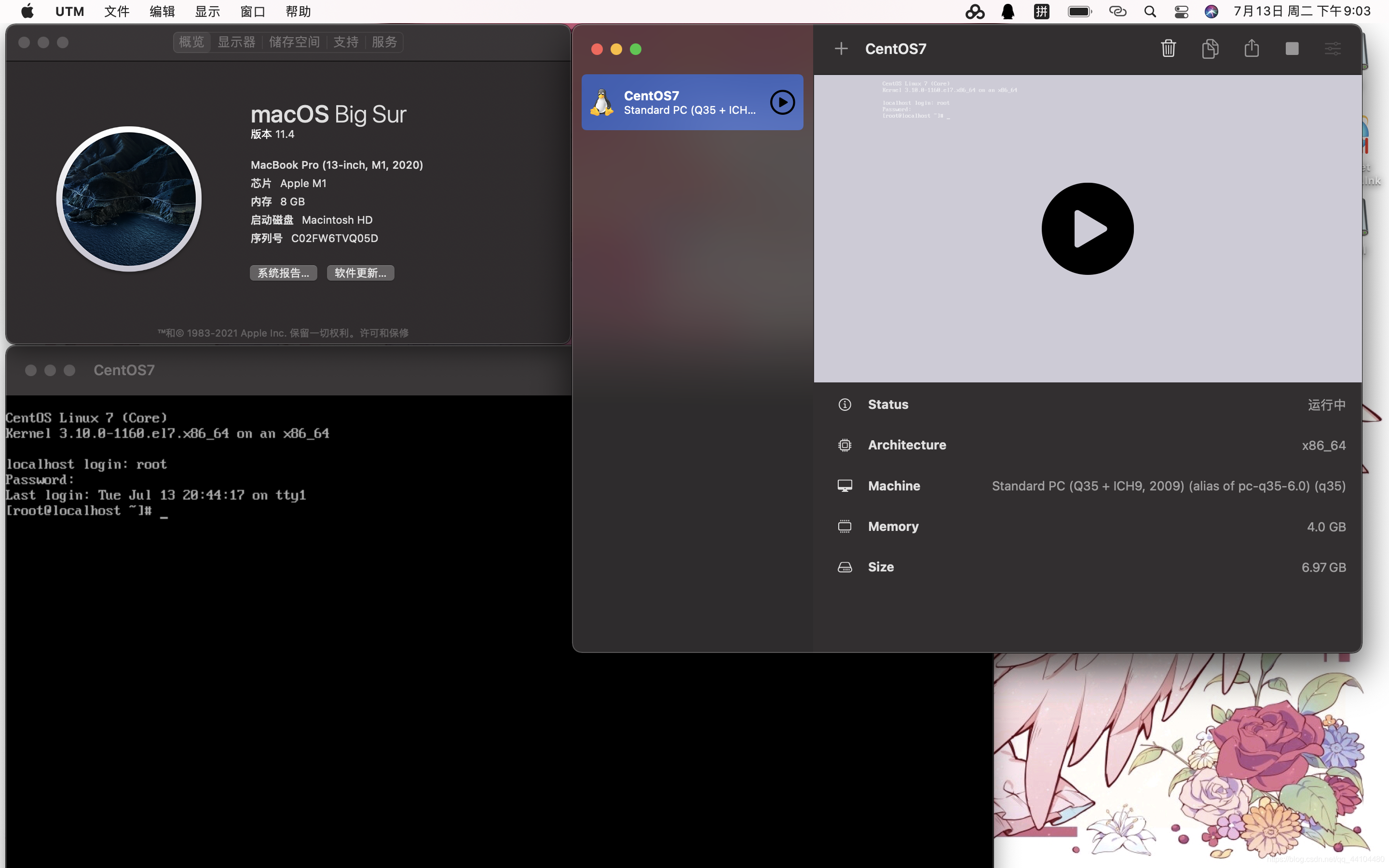Viewport: 1389px width, 868px height.
Task: Switch to the 储存空间 tab
Action: point(294,42)
